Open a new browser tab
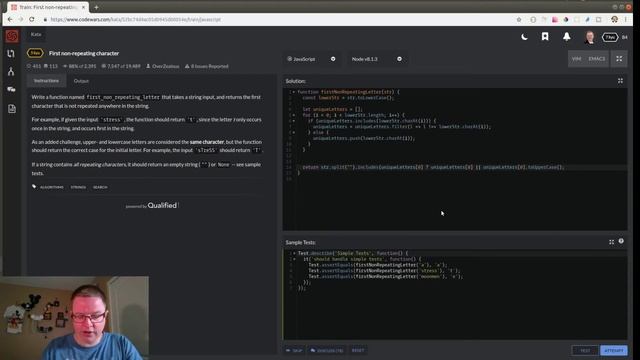Viewport: 640px width, 360px height. pos(96,7)
